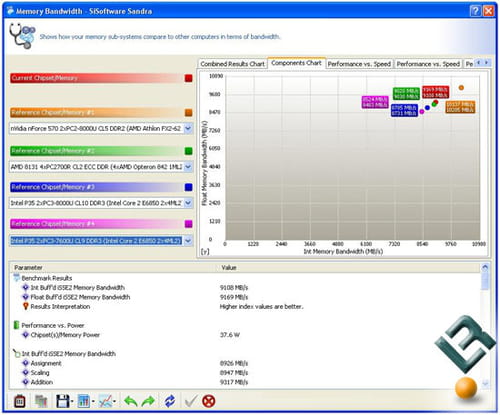Click the grayed copy icon in bottom toolbar
The width and height of the screenshot is (500, 415).
point(41,401)
